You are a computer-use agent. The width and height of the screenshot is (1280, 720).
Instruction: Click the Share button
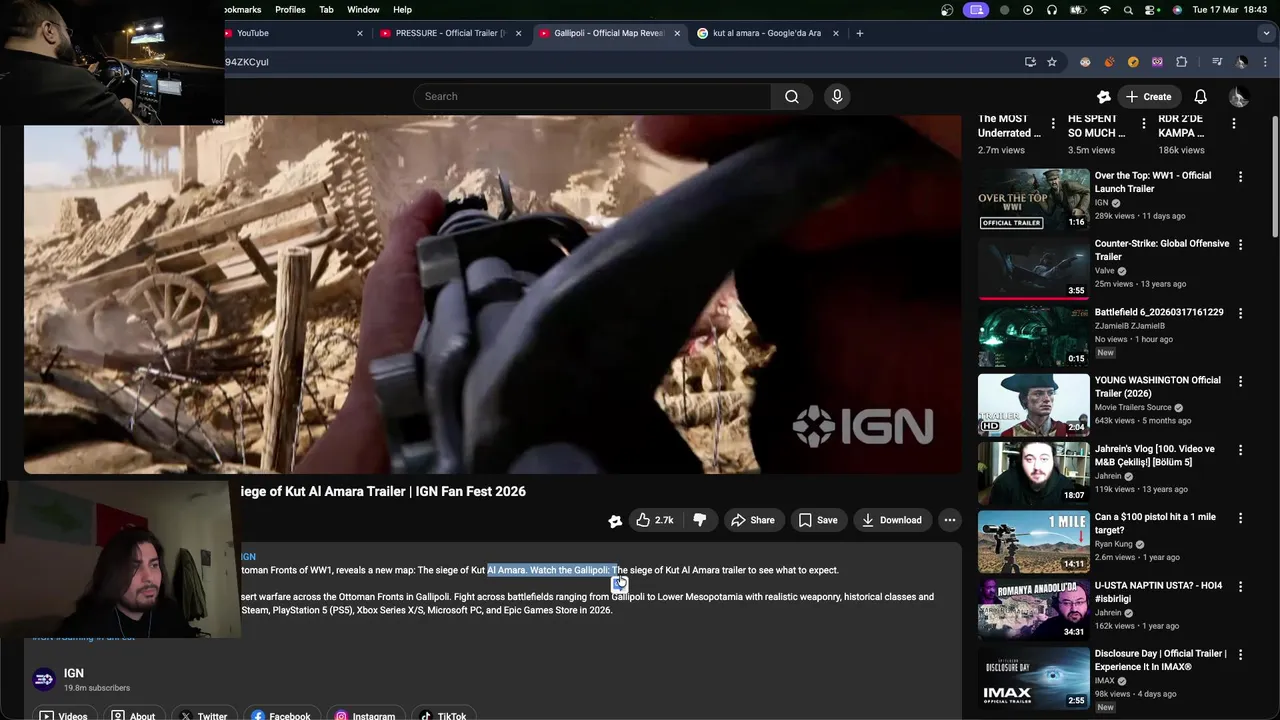pos(753,520)
